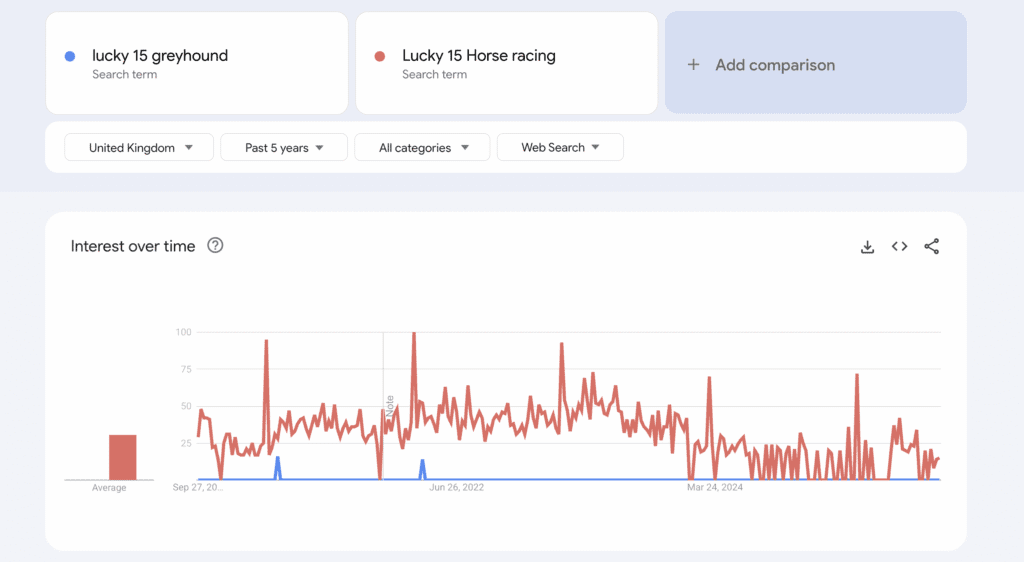Image resolution: width=1024 pixels, height=562 pixels.
Task: Open the embed code icon
Action: coord(899,247)
